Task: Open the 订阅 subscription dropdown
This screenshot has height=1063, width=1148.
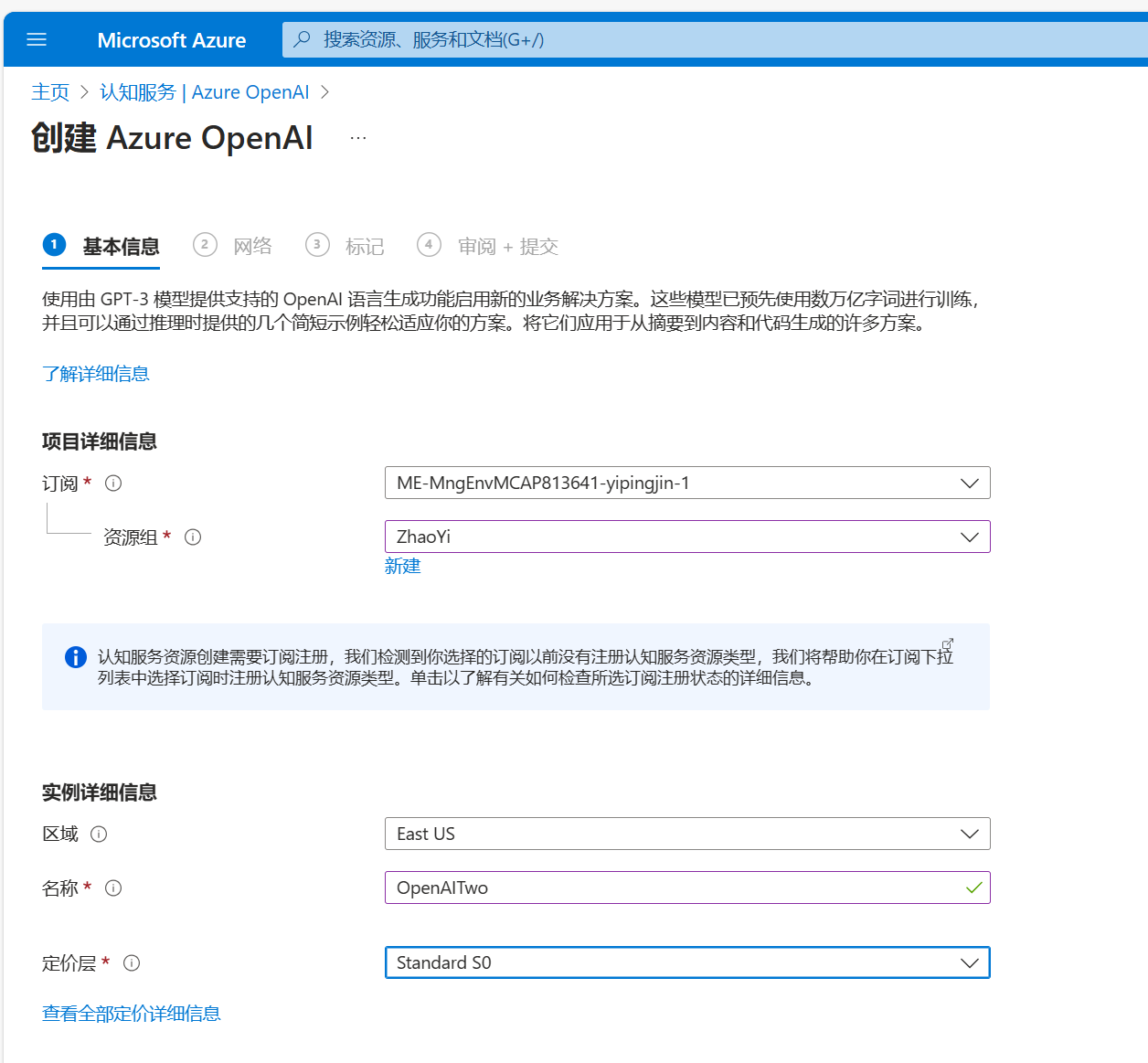Action: 687,483
